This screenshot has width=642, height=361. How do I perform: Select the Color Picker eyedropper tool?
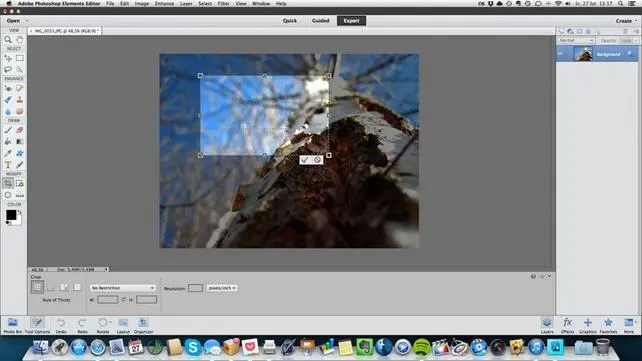(x=8, y=153)
